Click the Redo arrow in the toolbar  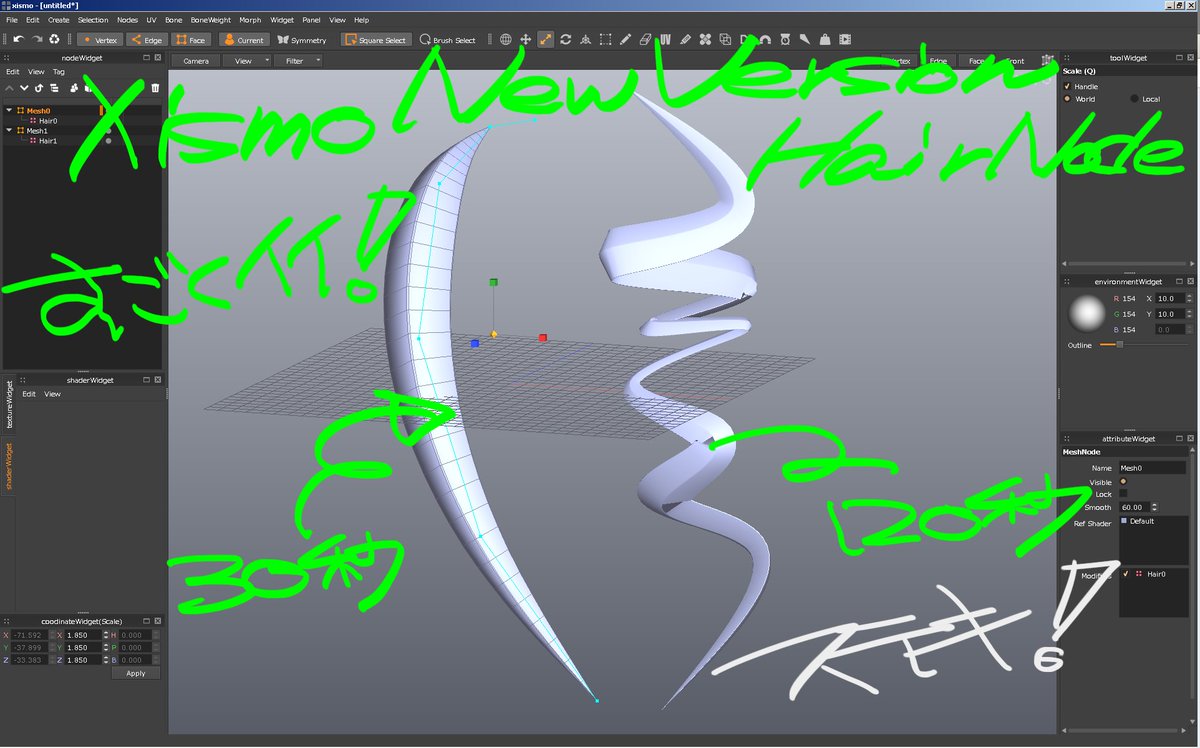pos(37,40)
